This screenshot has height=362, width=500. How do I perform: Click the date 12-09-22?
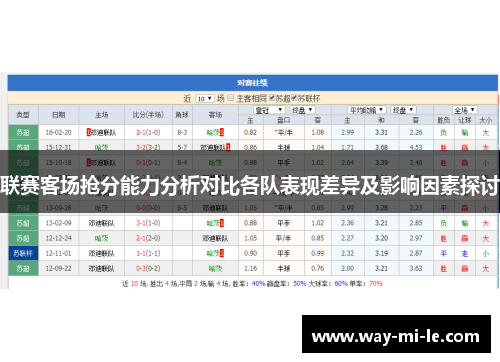59,268
